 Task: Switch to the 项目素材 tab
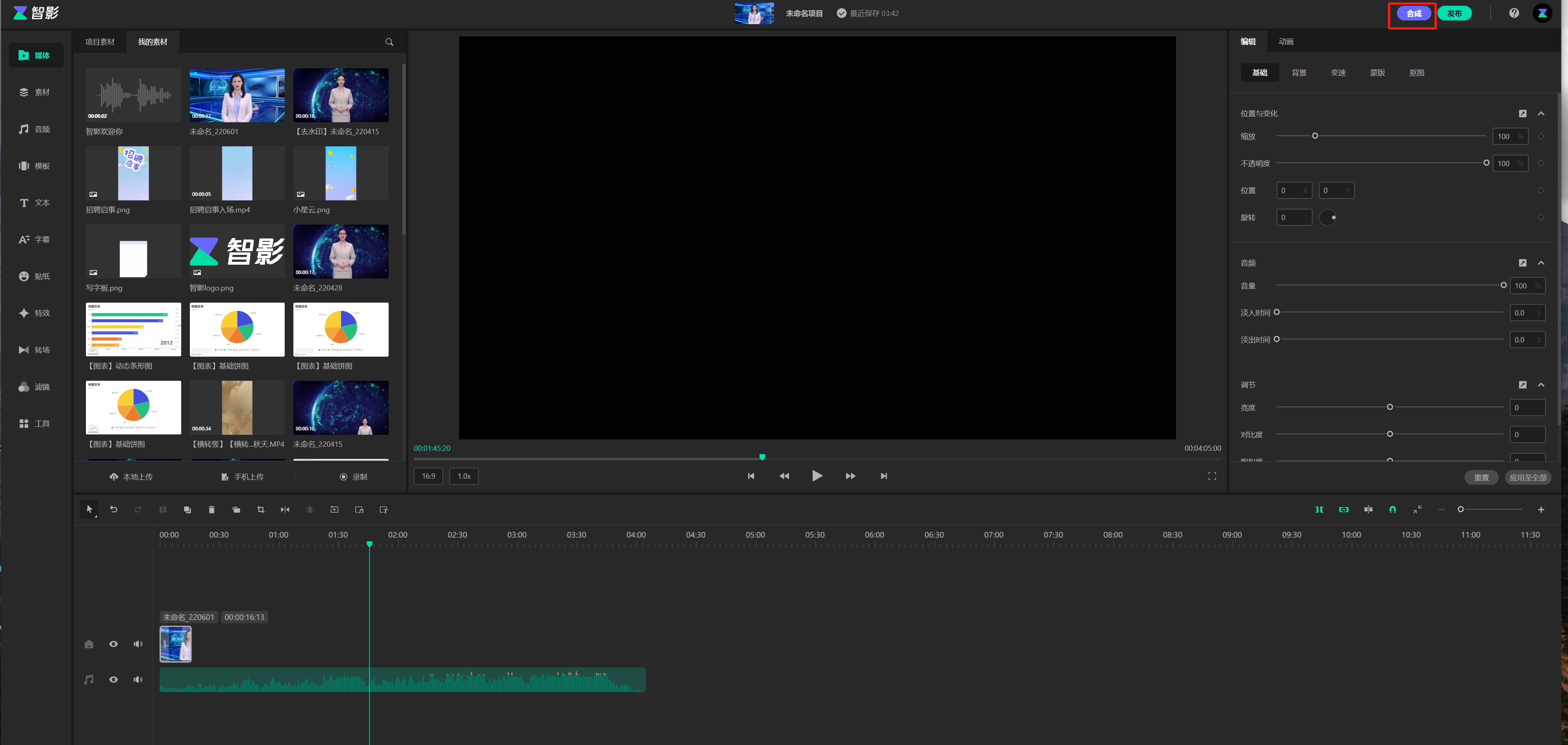[100, 42]
